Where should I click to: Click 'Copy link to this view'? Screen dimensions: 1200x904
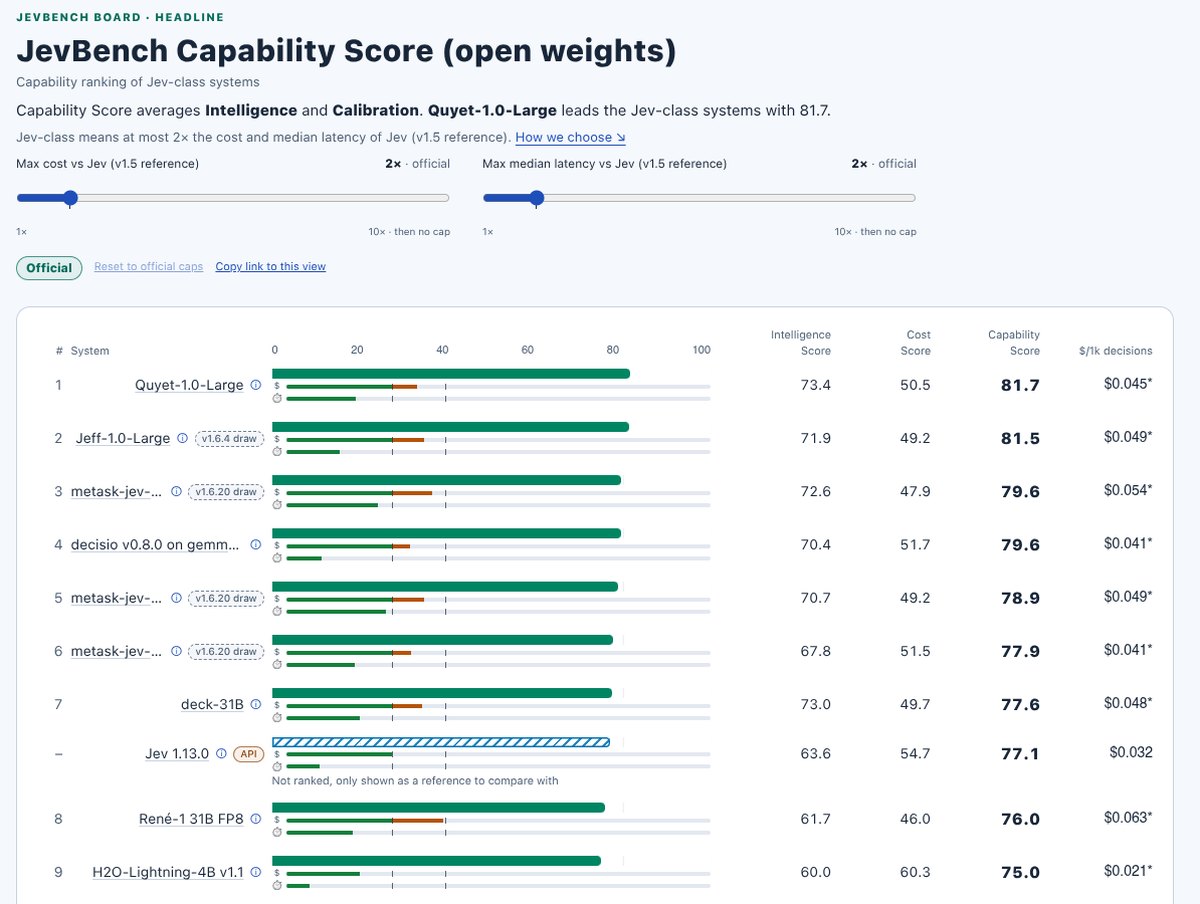271,266
